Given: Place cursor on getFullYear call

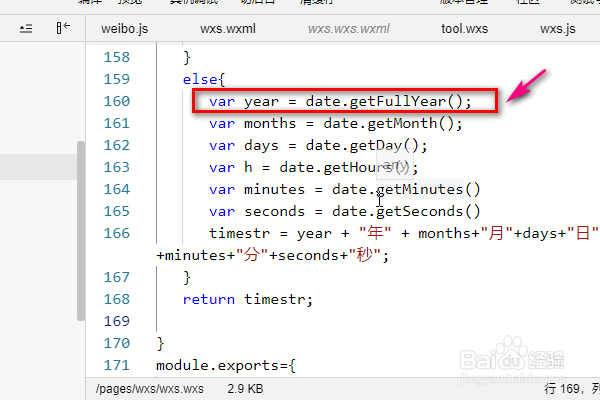Looking at the screenshot, I should tap(398, 101).
